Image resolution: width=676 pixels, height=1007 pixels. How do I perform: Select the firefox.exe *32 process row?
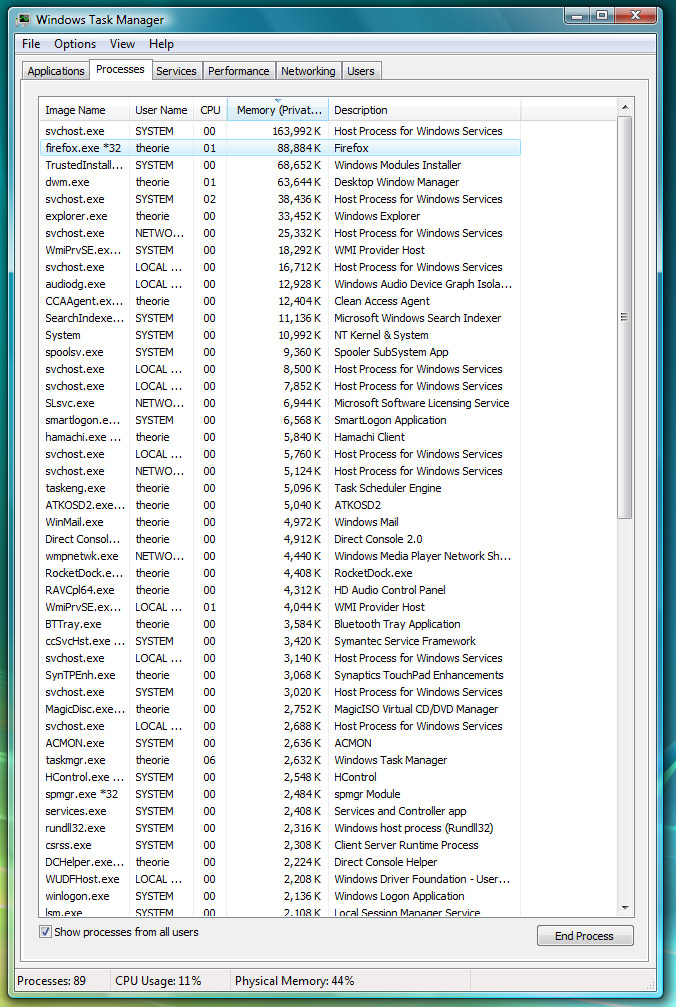coord(280,148)
